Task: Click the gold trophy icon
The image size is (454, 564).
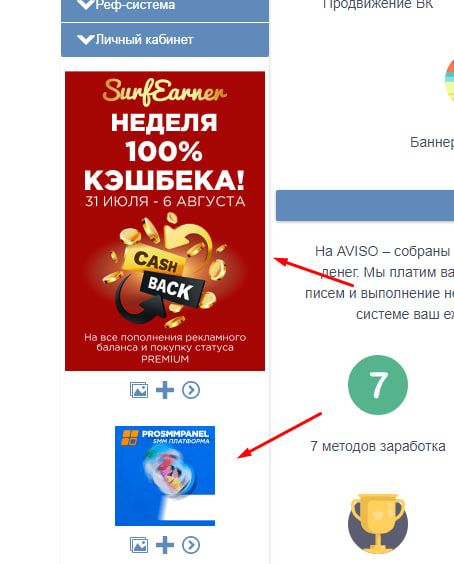Action: click(x=378, y=524)
